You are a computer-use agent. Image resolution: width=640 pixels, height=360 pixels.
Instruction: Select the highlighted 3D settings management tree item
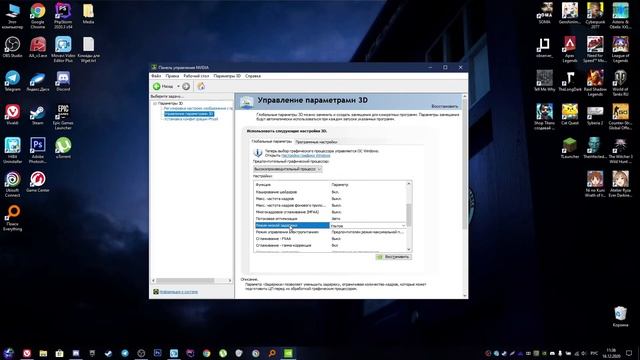pos(189,114)
